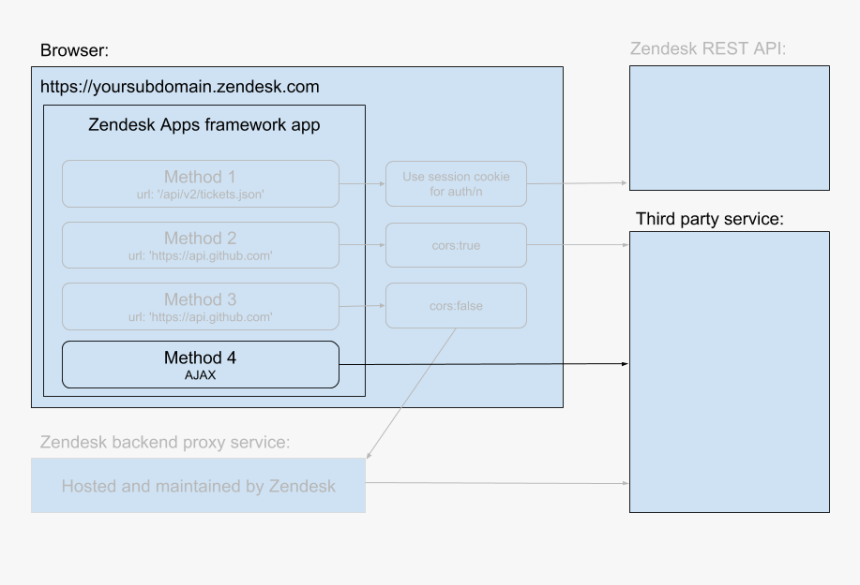860x585 pixels.
Task: Click the 'Zendesk backend proxy service:' label
Action: pos(165,442)
